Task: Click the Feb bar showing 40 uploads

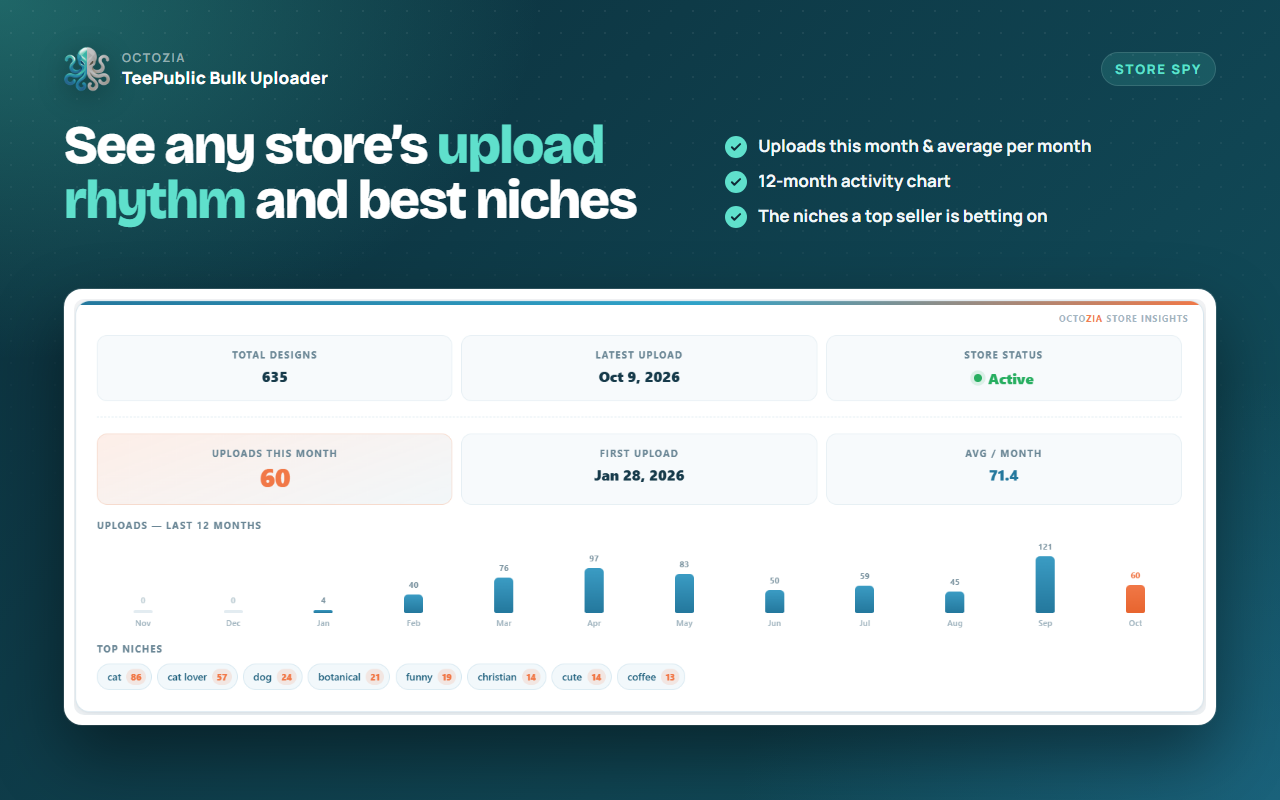Action: click(413, 604)
